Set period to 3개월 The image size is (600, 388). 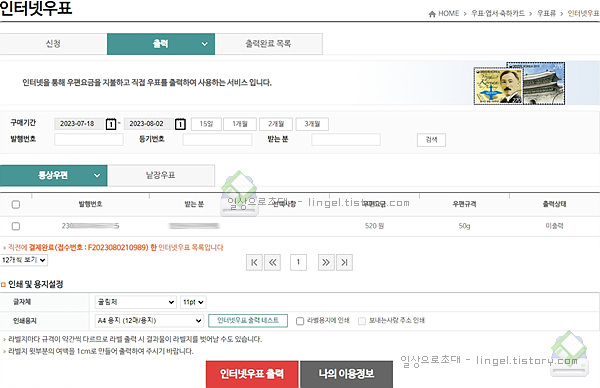click(x=312, y=124)
